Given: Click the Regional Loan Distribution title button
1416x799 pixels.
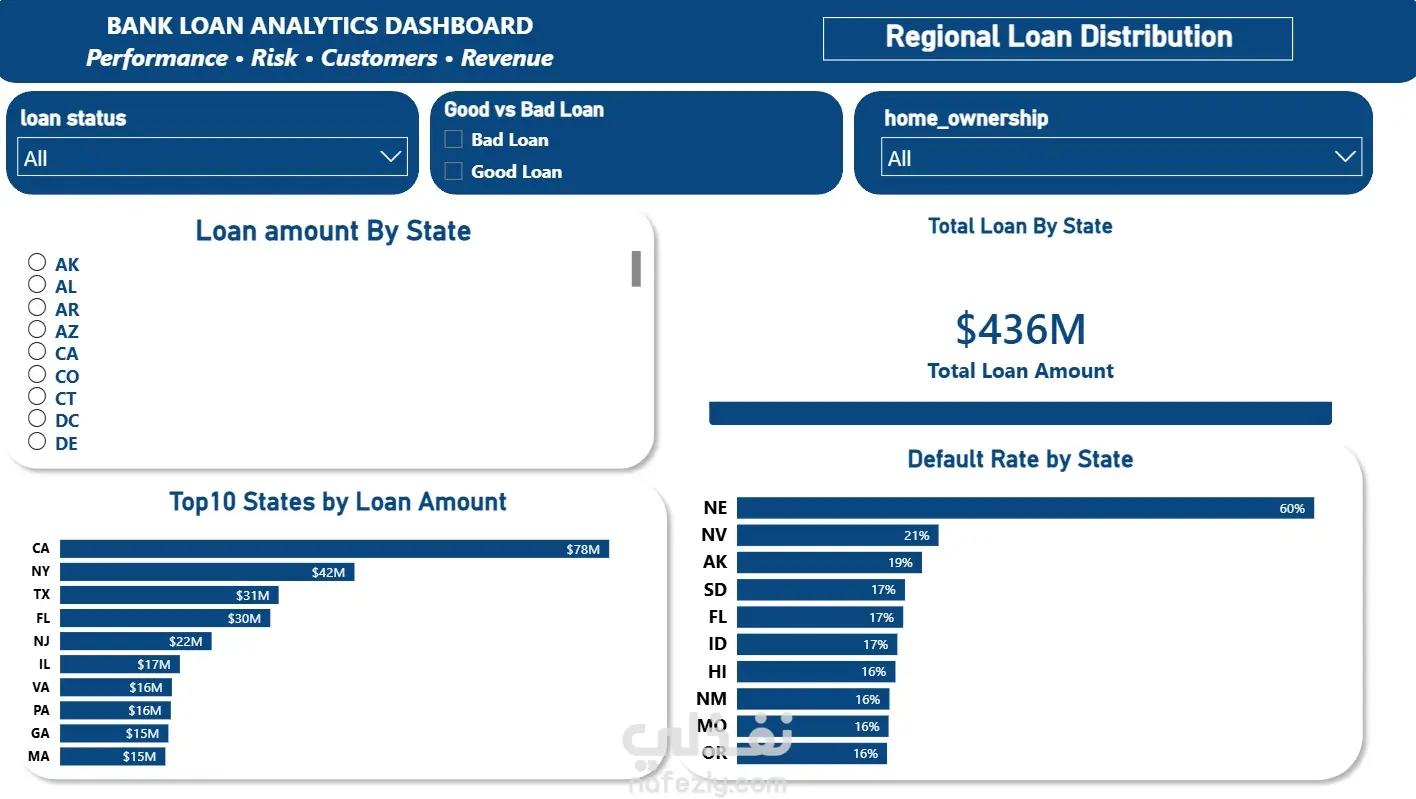Looking at the screenshot, I should point(1058,38).
